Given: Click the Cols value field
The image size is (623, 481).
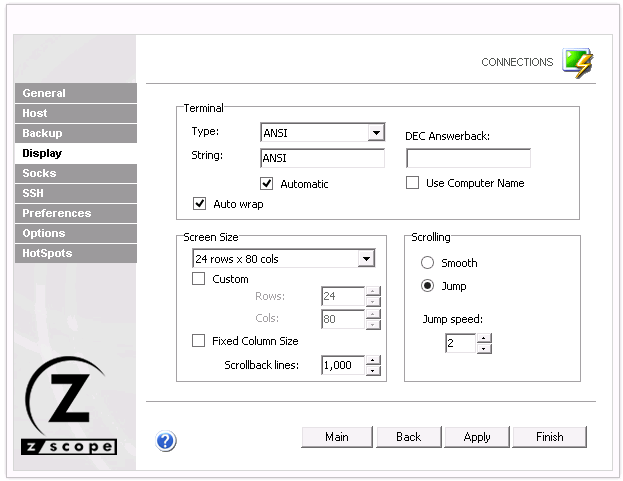Looking at the screenshot, I should 343,319.
